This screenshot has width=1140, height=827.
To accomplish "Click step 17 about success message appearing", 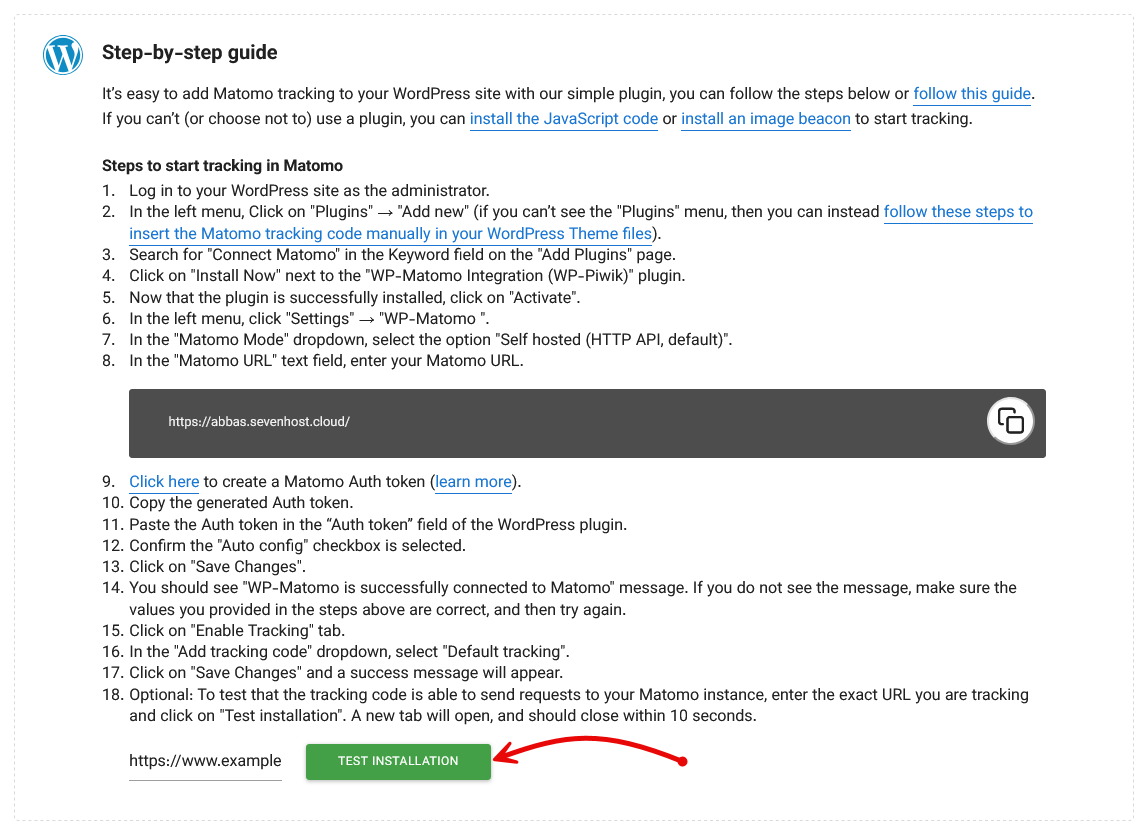I will [346, 673].
